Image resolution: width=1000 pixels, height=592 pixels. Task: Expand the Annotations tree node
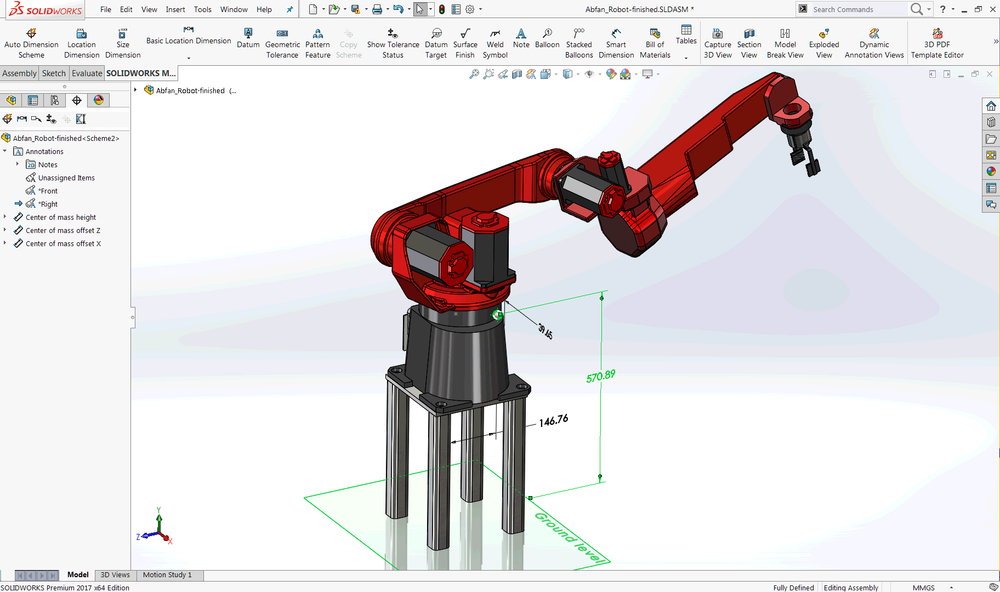[x=6, y=152]
